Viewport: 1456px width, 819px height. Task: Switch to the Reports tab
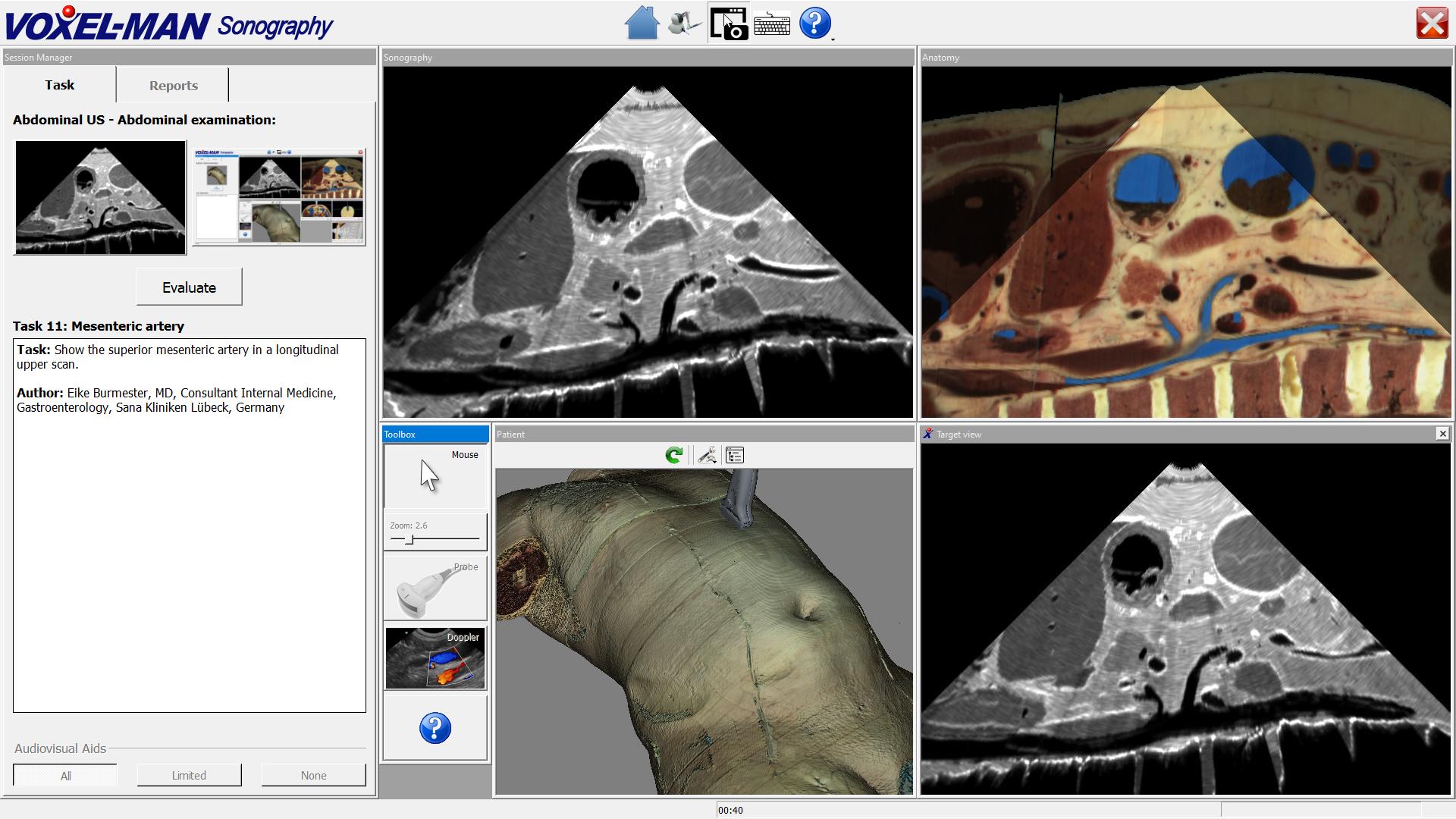click(173, 85)
